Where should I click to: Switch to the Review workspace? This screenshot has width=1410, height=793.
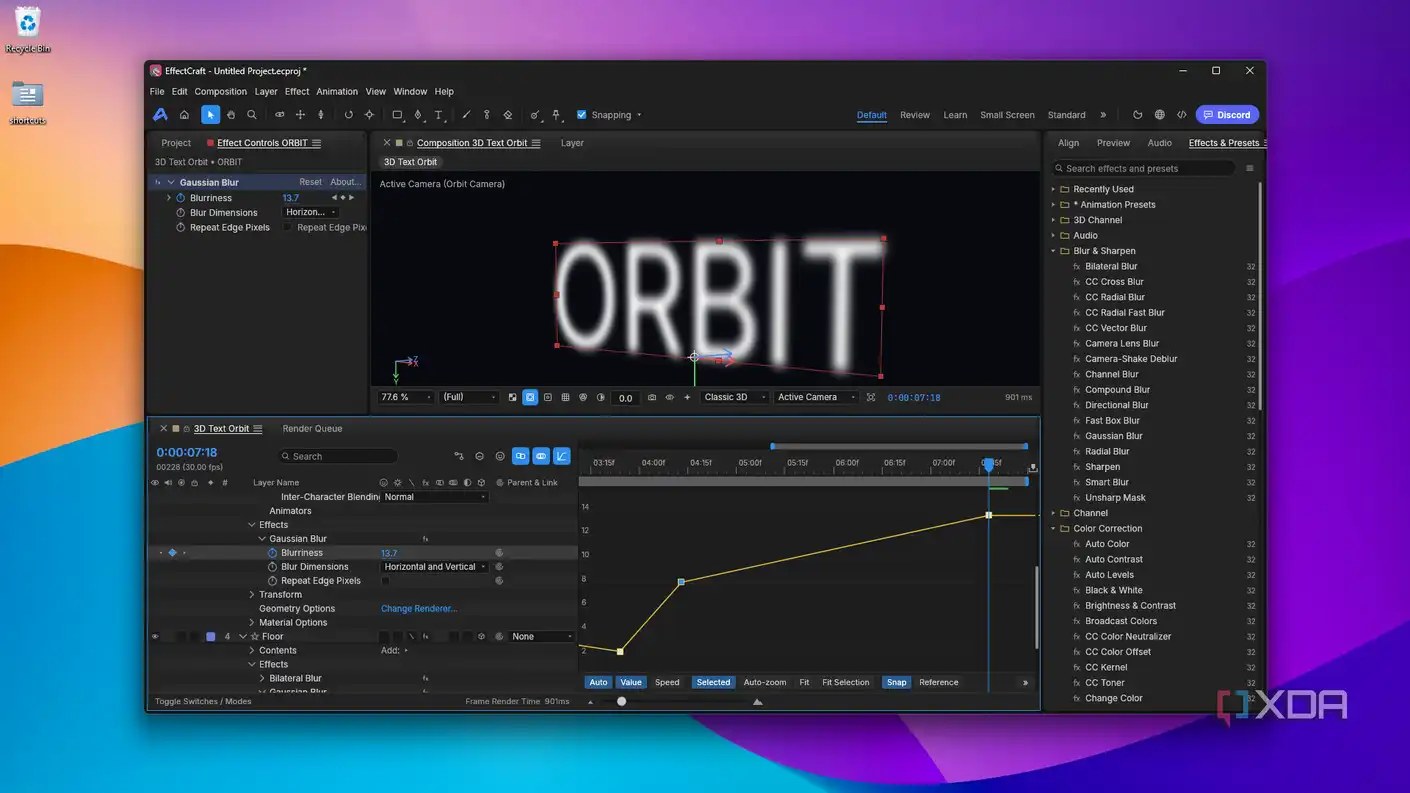pos(915,115)
